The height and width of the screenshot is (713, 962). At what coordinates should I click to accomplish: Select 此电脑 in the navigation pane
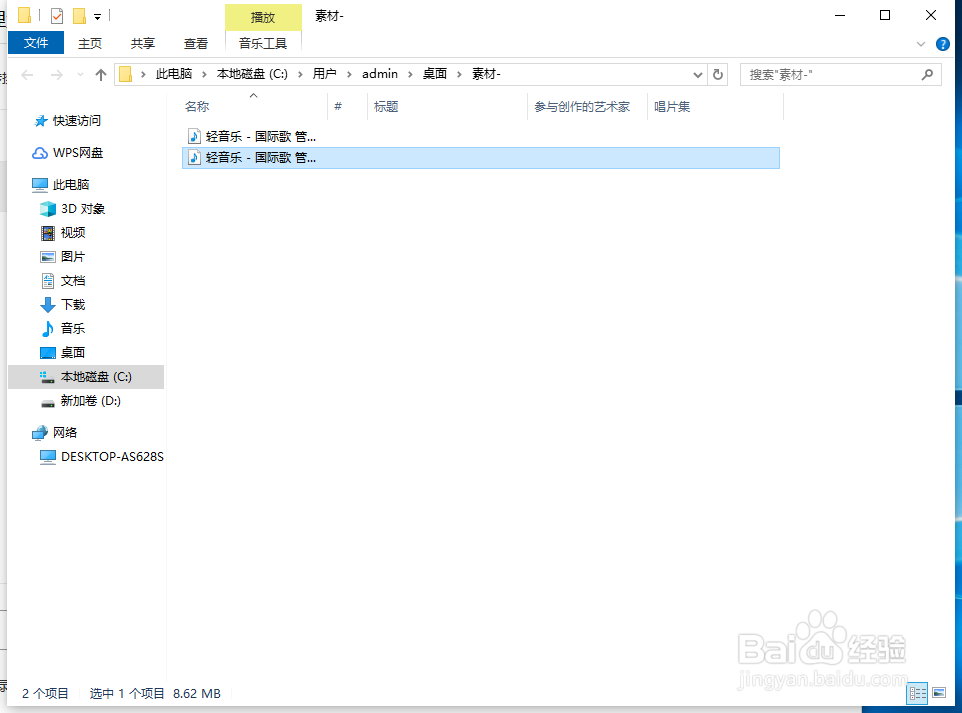71,185
